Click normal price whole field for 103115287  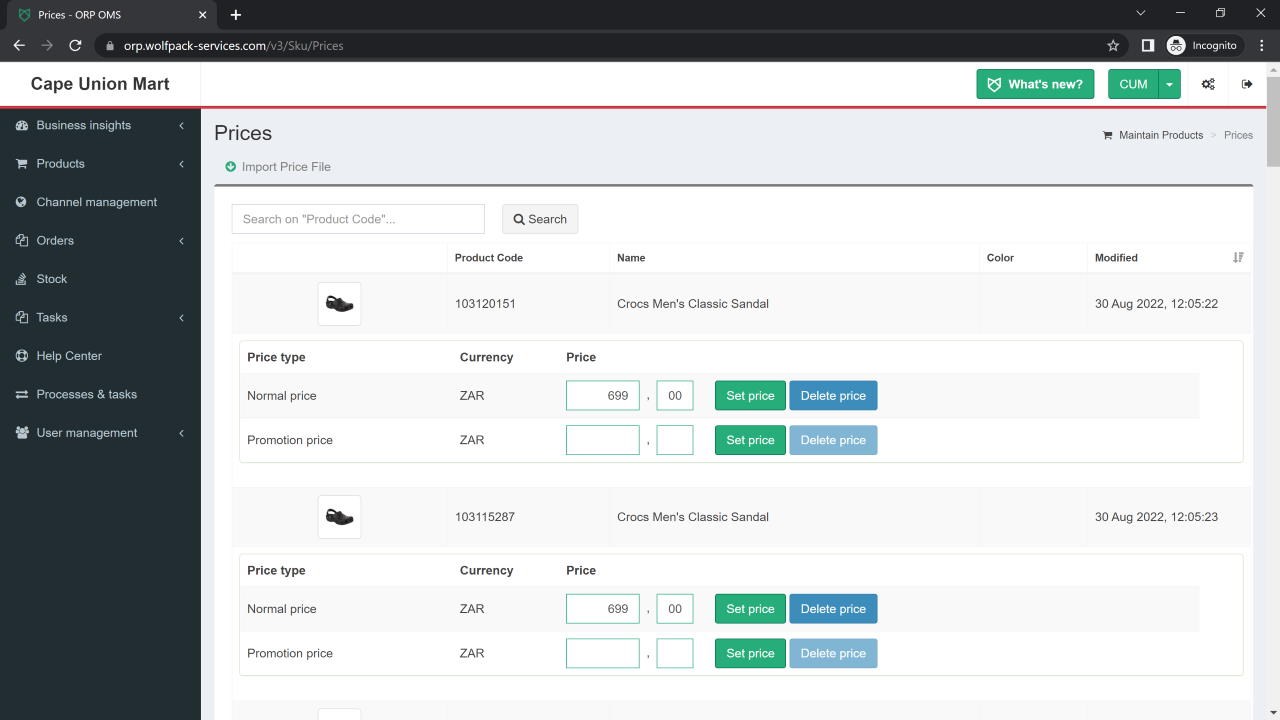point(603,609)
